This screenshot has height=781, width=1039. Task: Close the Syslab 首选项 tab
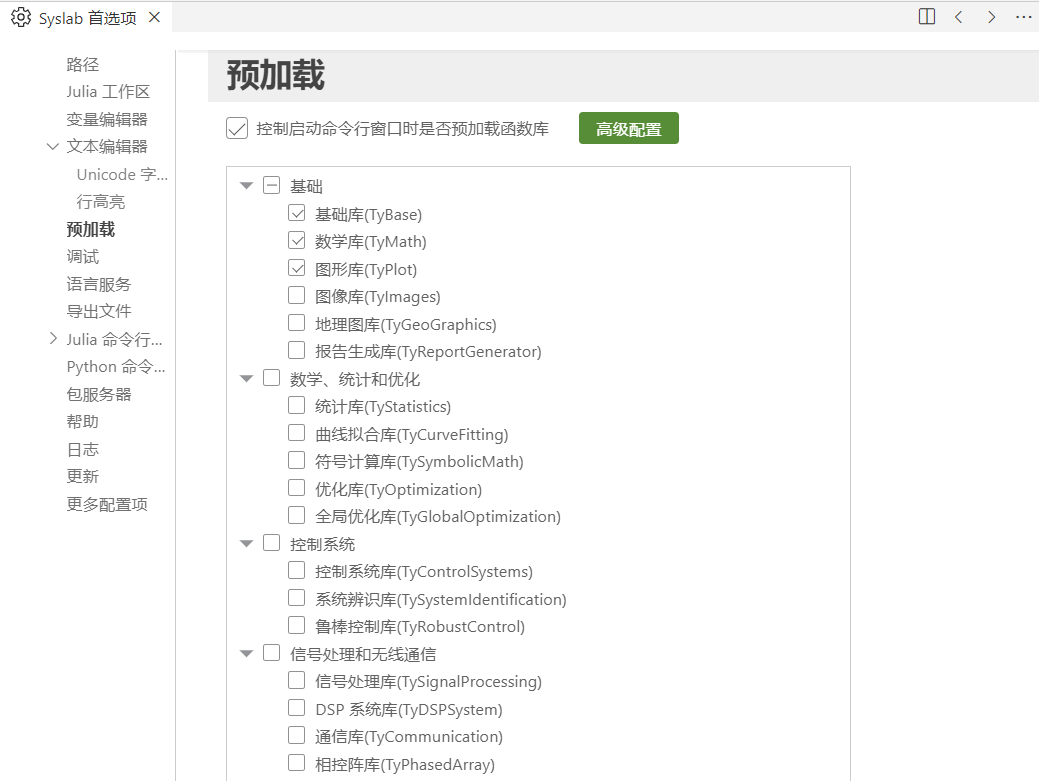[153, 18]
